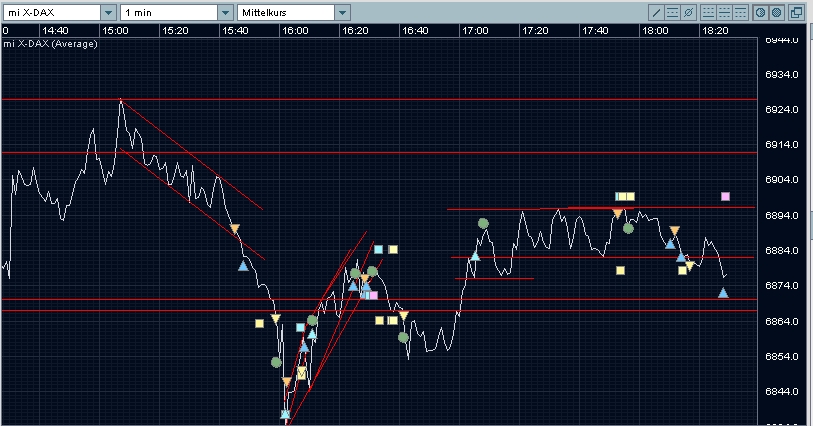The image size is (813, 426).
Task: Click the 1 min timeframe field
Action: pos(169,12)
